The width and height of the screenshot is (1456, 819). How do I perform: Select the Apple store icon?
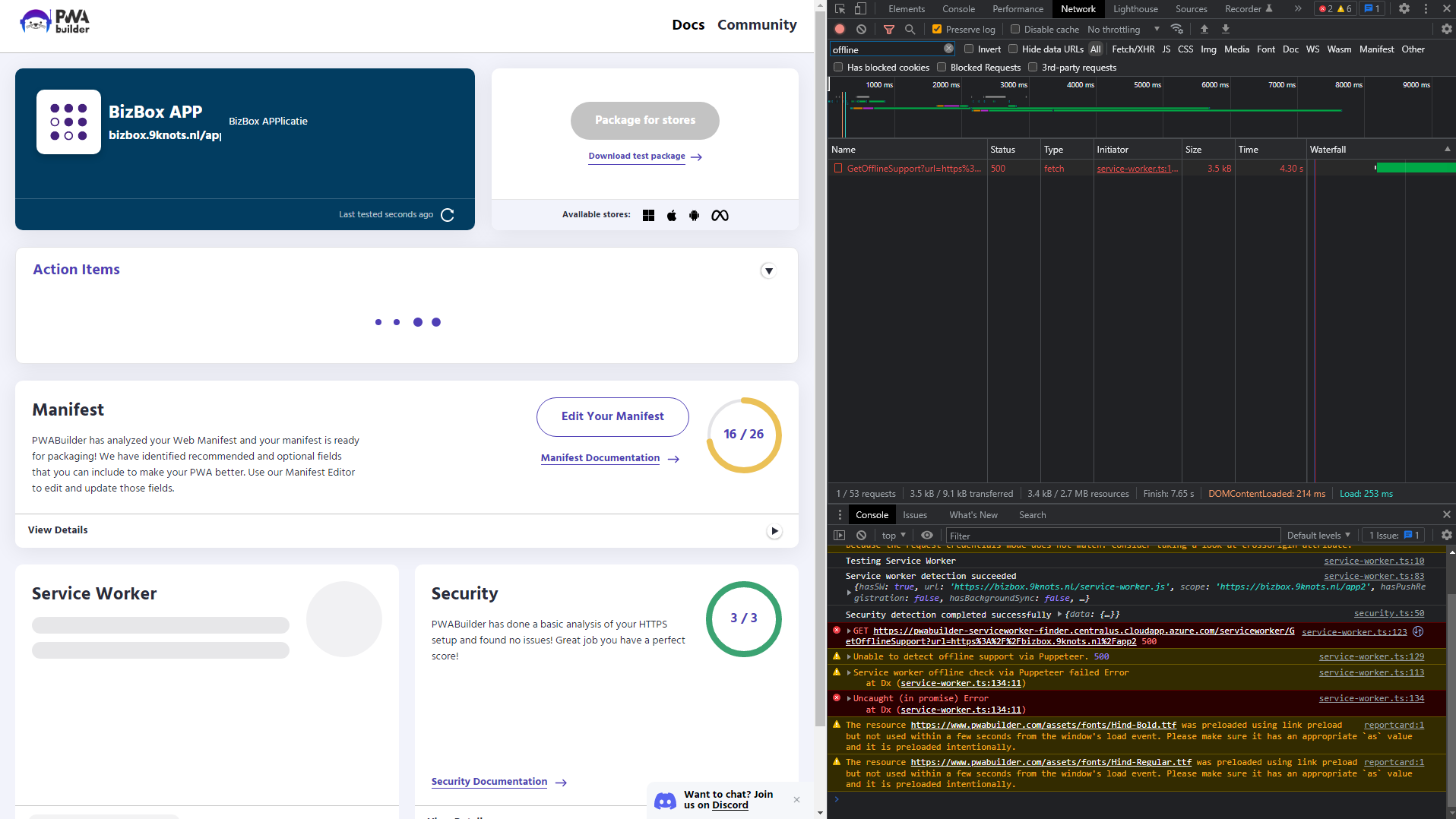pos(671,215)
